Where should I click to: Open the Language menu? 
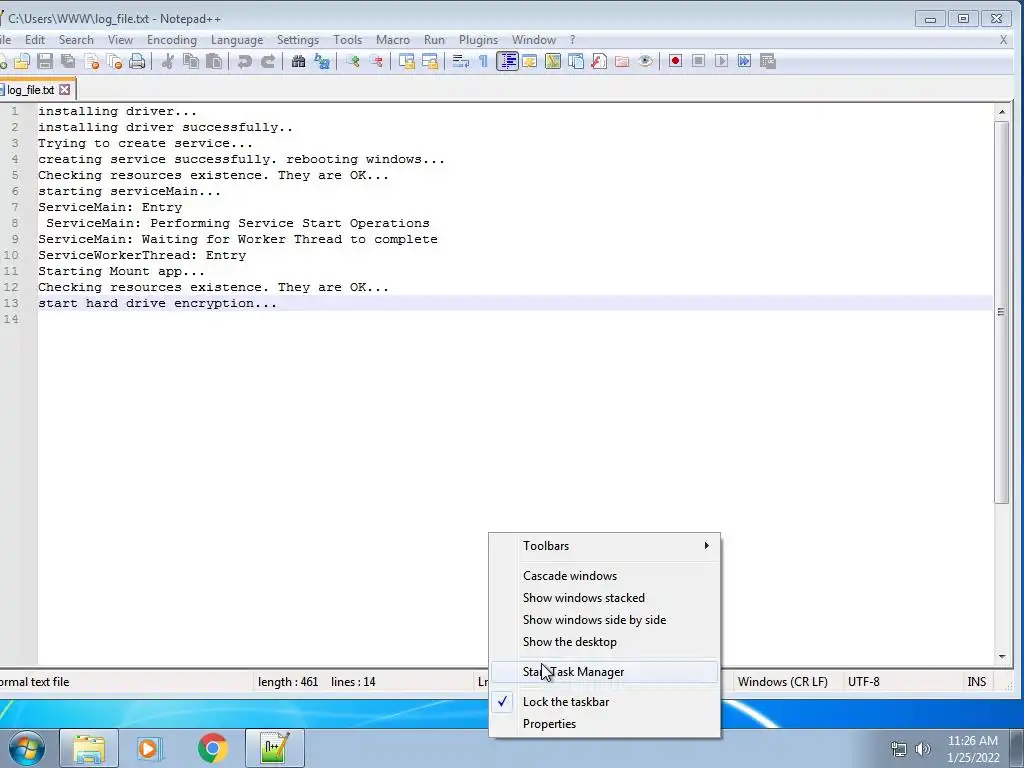pos(237,40)
